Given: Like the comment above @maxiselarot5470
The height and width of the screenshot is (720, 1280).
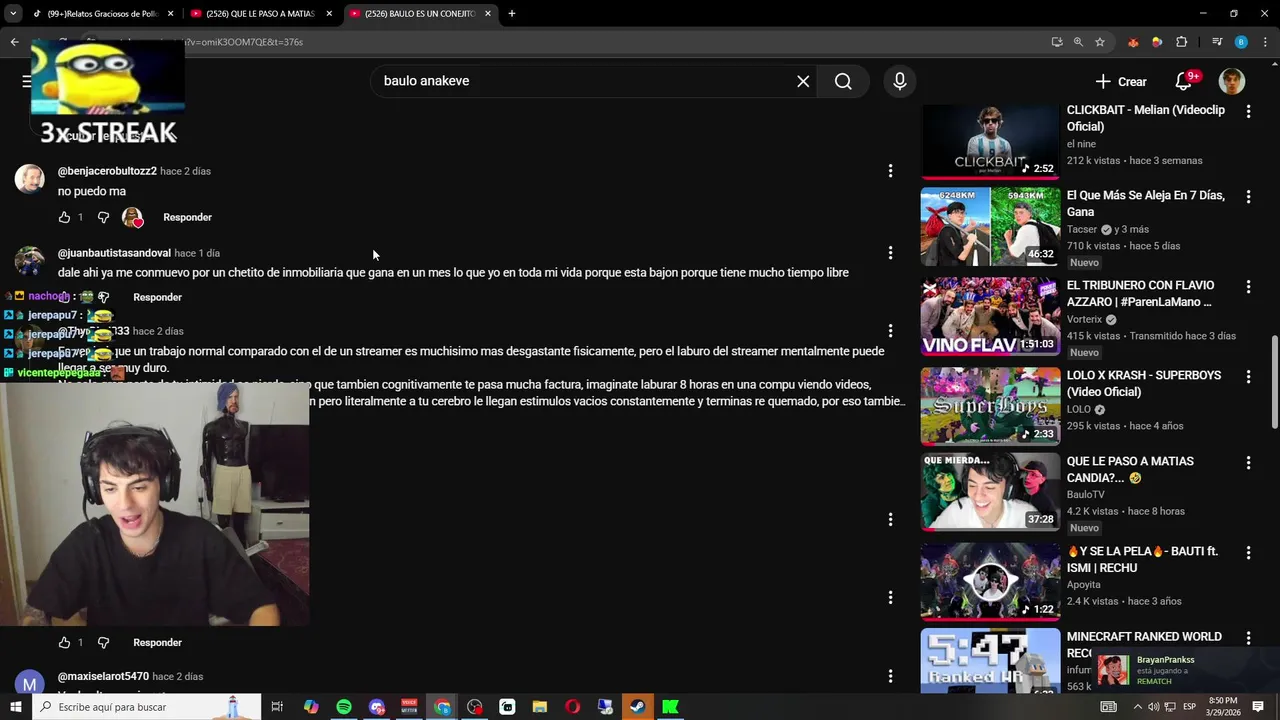Looking at the screenshot, I should (65, 643).
